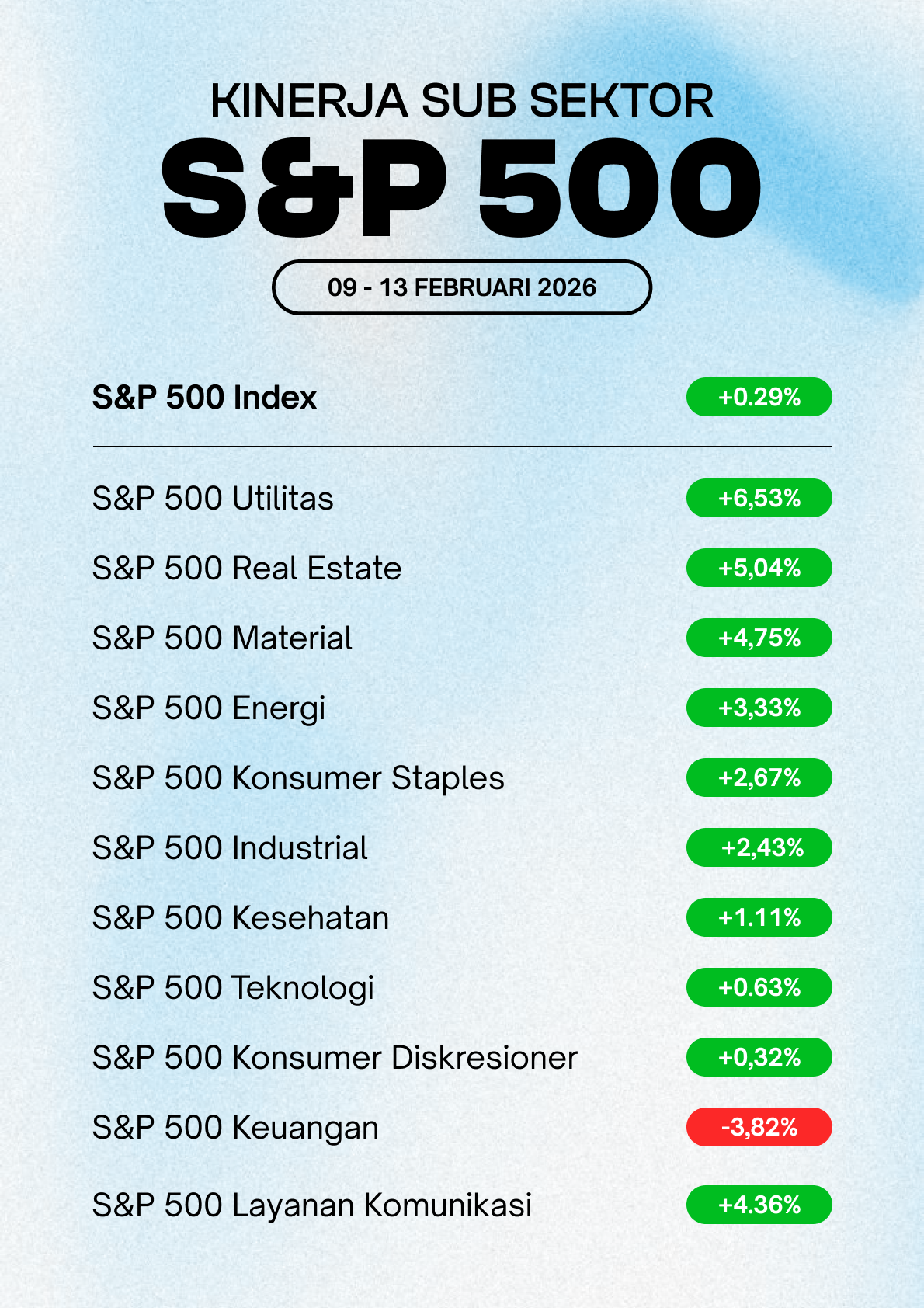Select the S&P 500 Layanan Komunikasi label
924x1308 pixels.
point(312,1205)
